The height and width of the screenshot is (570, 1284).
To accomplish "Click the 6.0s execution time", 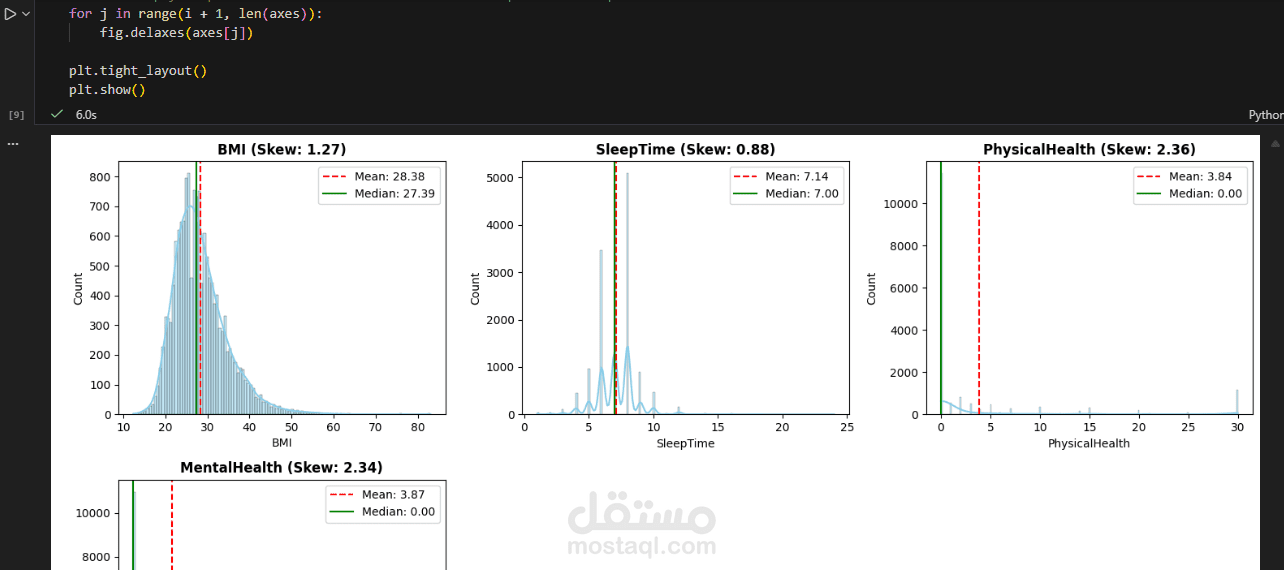I will point(86,115).
